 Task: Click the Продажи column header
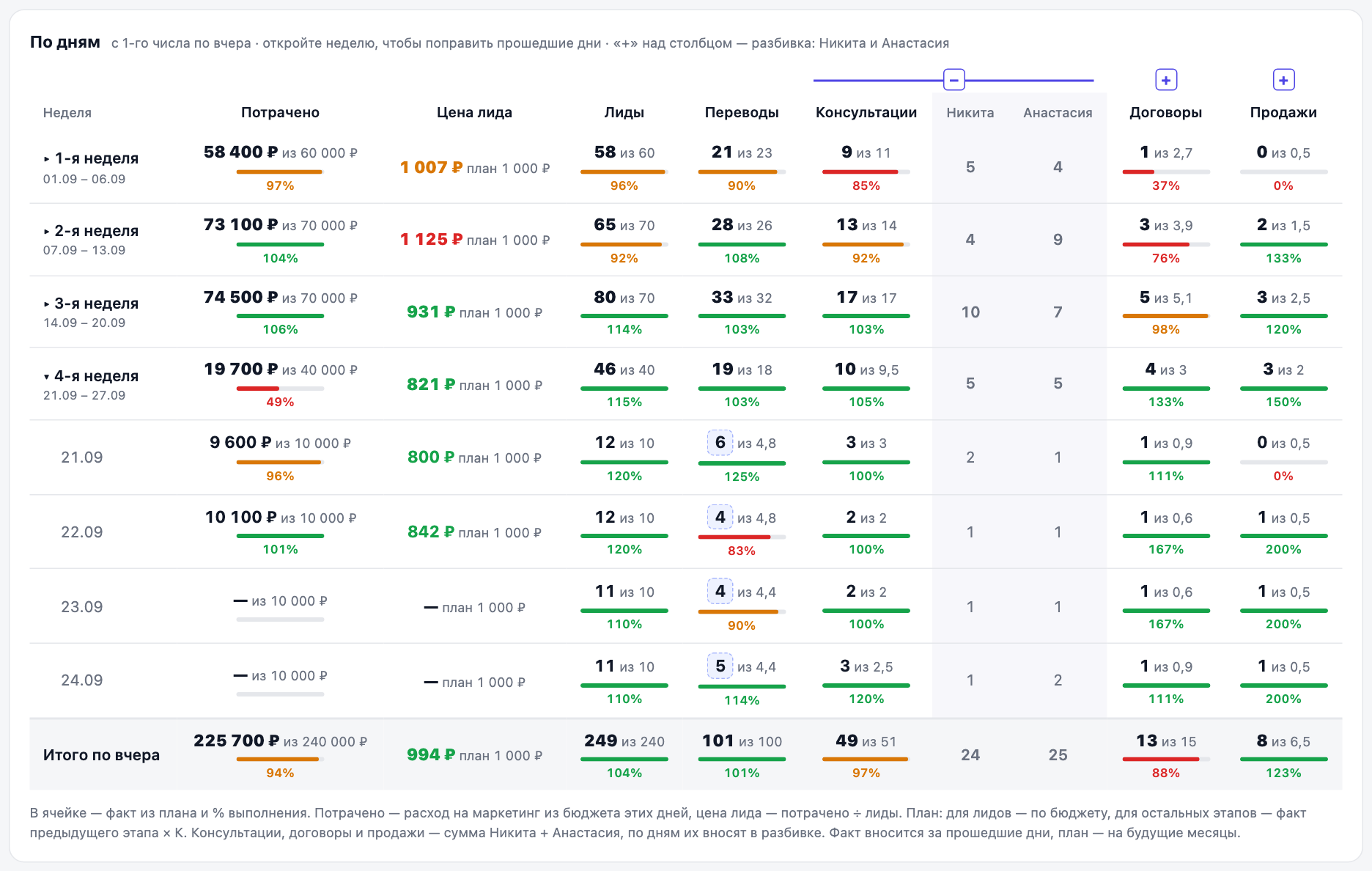click(1283, 112)
